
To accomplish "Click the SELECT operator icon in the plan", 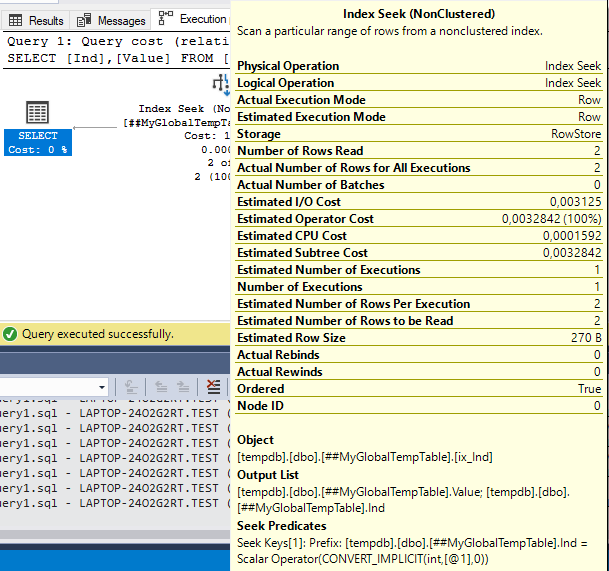I will (37, 112).
